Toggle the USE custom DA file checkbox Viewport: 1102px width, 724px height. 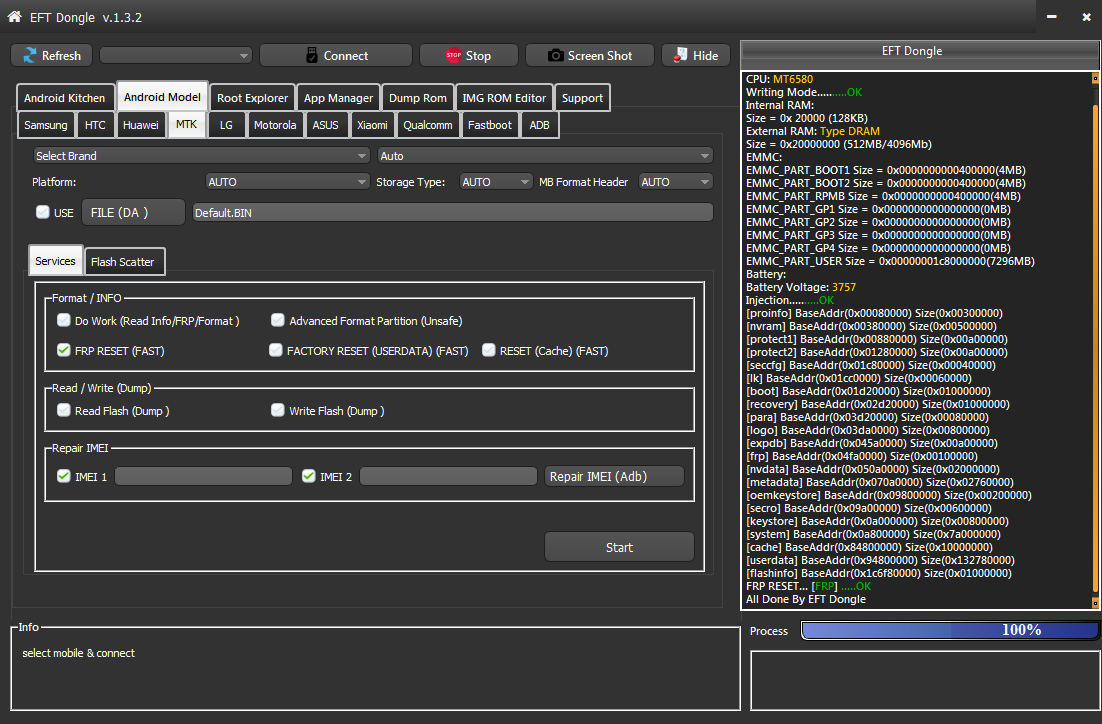click(x=42, y=212)
